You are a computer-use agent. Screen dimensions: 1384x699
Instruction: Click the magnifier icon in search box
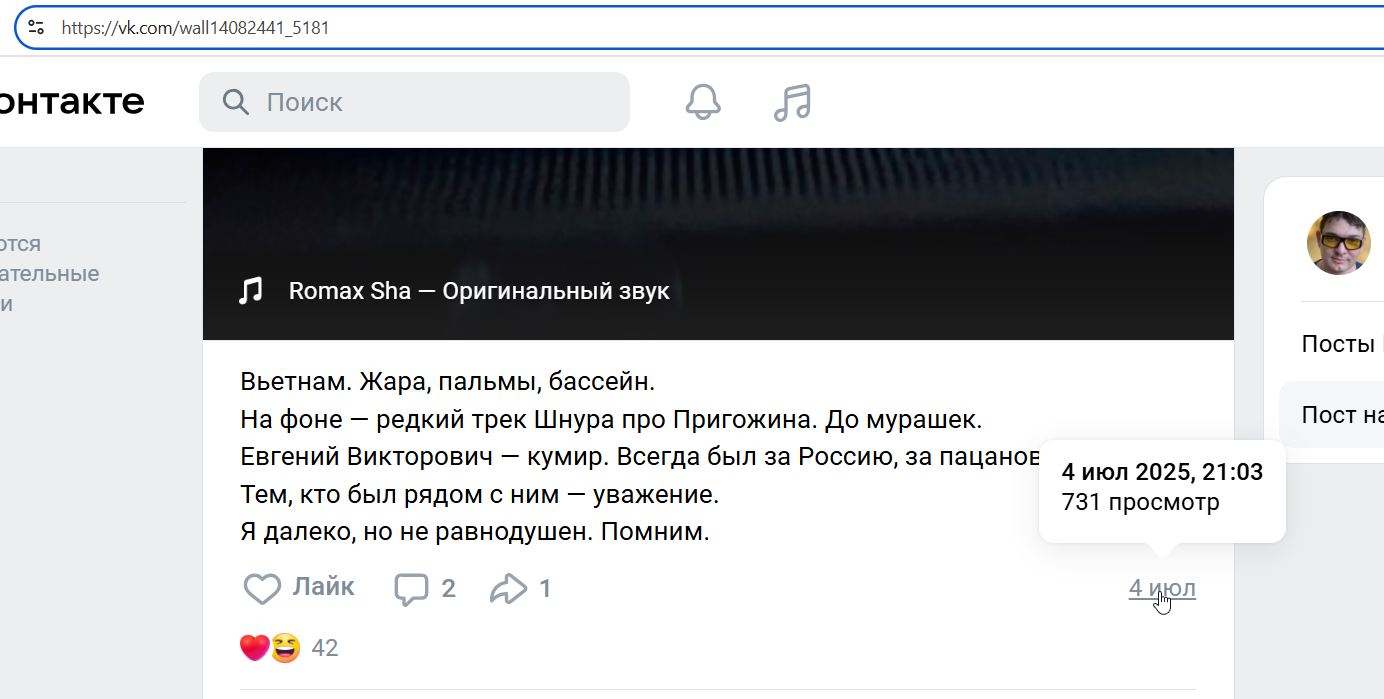pyautogui.click(x=236, y=102)
